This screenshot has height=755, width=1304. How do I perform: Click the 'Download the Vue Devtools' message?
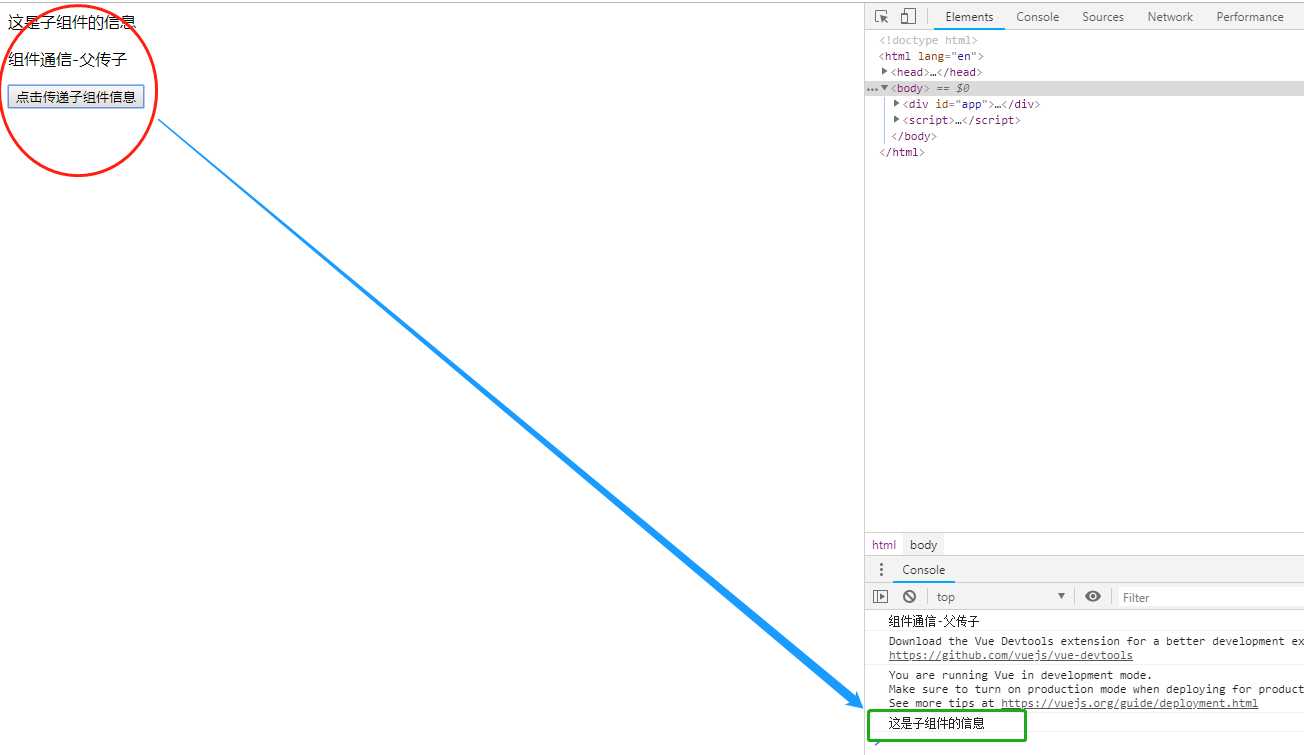pos(1096,641)
